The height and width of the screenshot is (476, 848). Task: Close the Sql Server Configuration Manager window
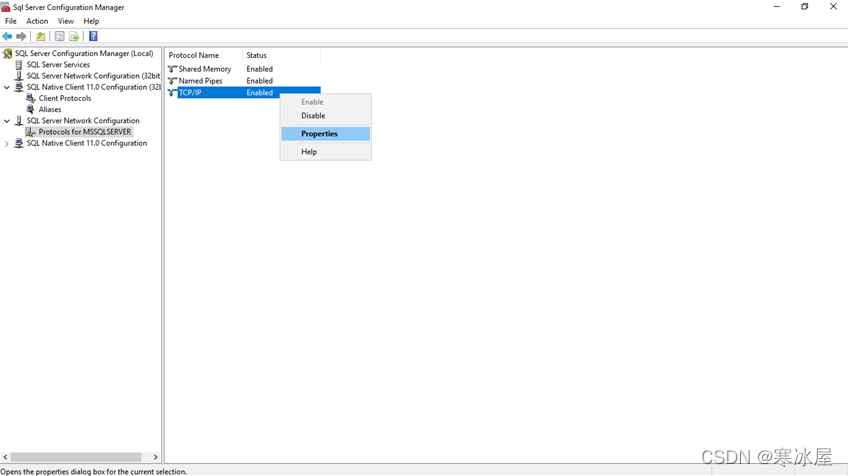coord(833,7)
